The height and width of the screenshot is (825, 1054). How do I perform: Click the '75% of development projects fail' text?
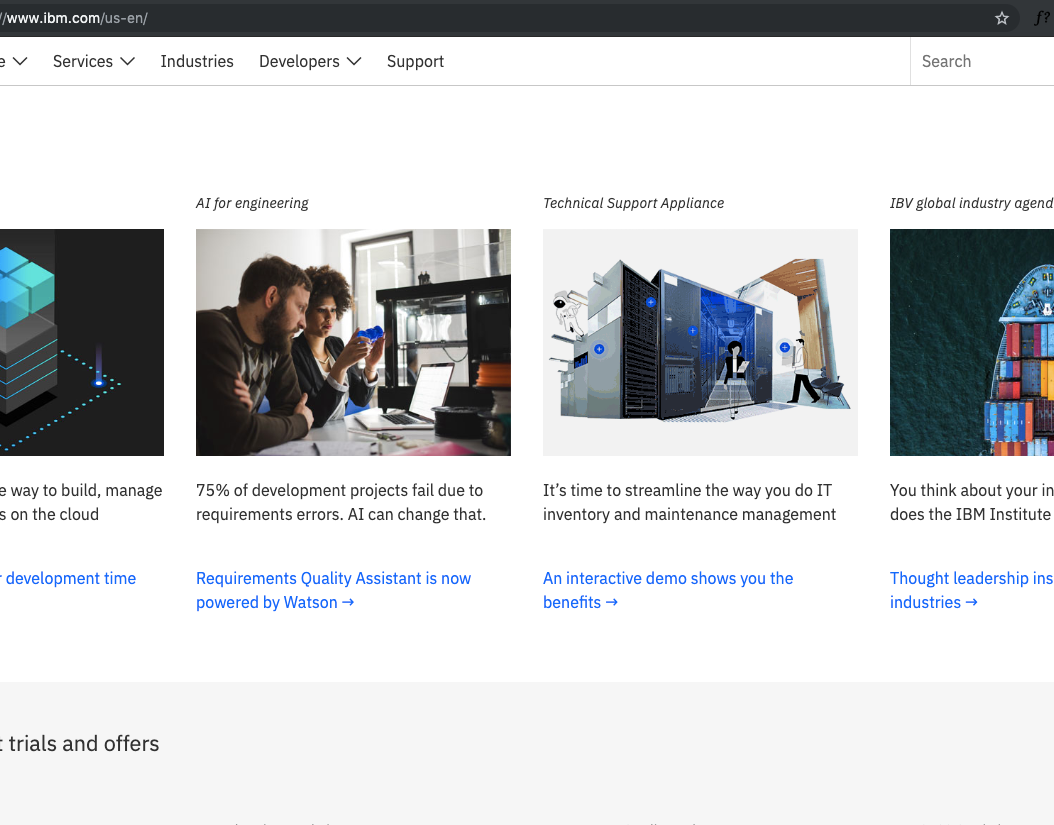[x=341, y=502]
